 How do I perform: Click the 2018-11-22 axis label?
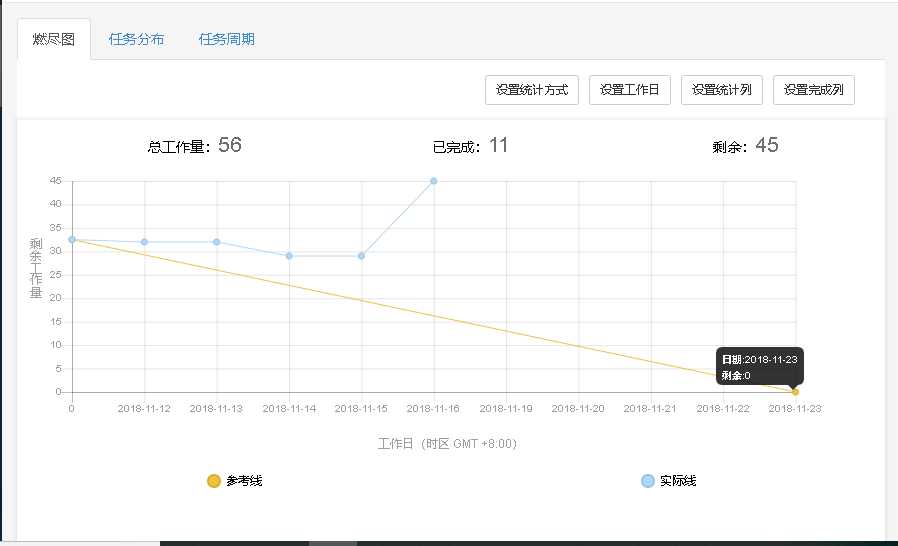tap(723, 408)
